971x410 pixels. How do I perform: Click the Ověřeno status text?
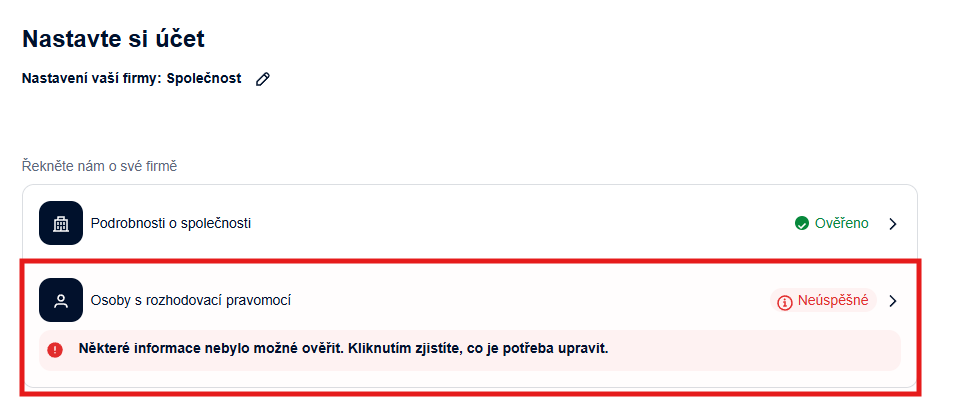(840, 223)
